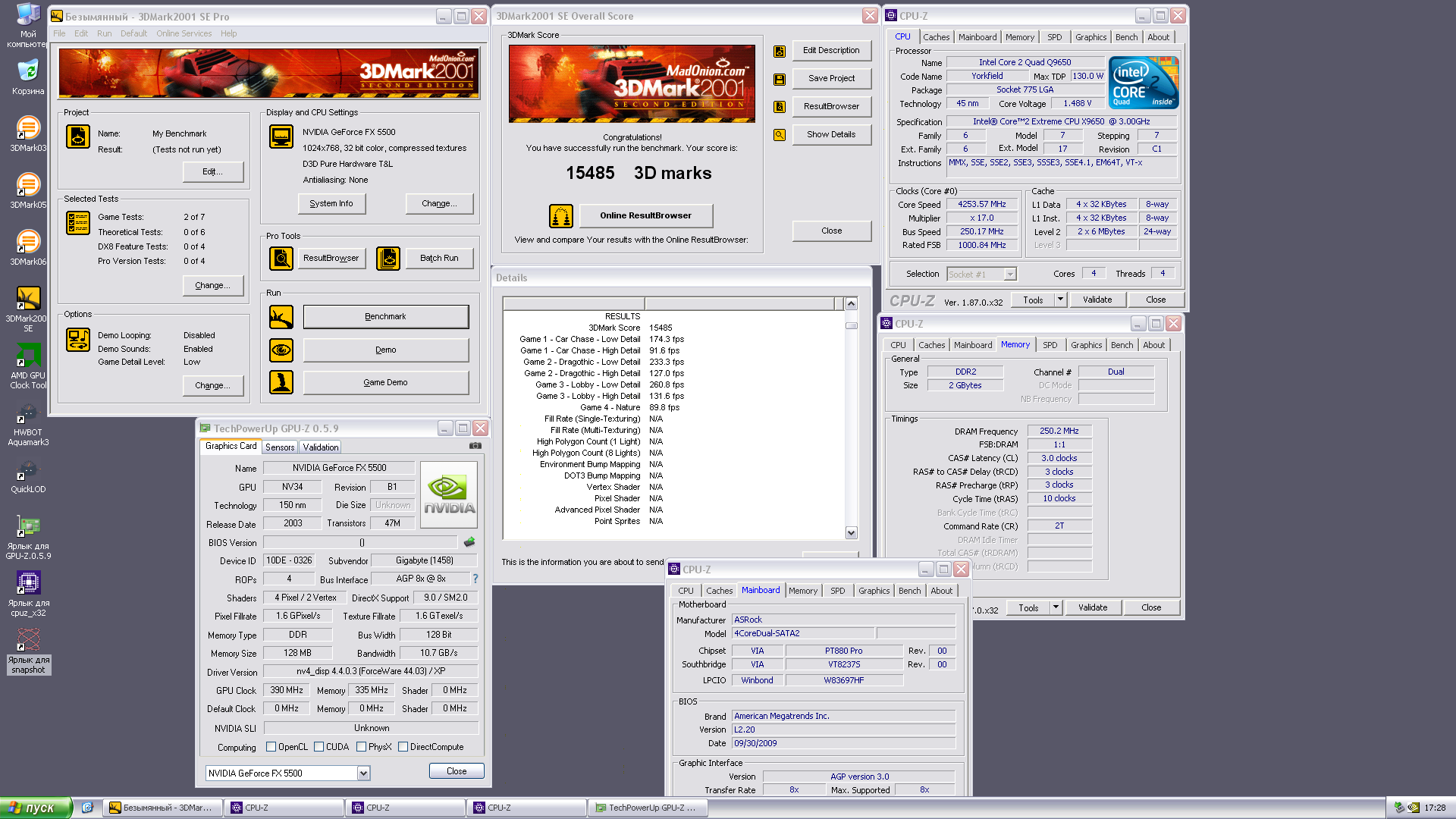The image size is (1456, 819).
Task: Open Graphics tab in CPU-Z Mainboard window
Action: point(874,591)
